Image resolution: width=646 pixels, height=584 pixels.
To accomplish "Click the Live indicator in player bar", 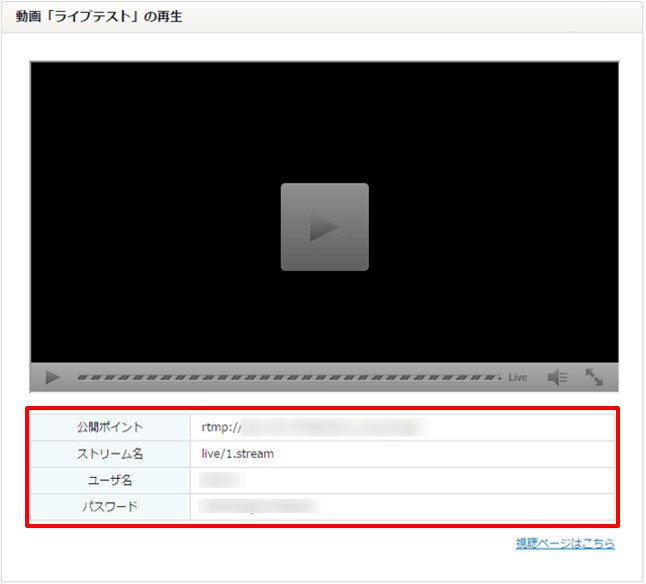I will coord(517,378).
